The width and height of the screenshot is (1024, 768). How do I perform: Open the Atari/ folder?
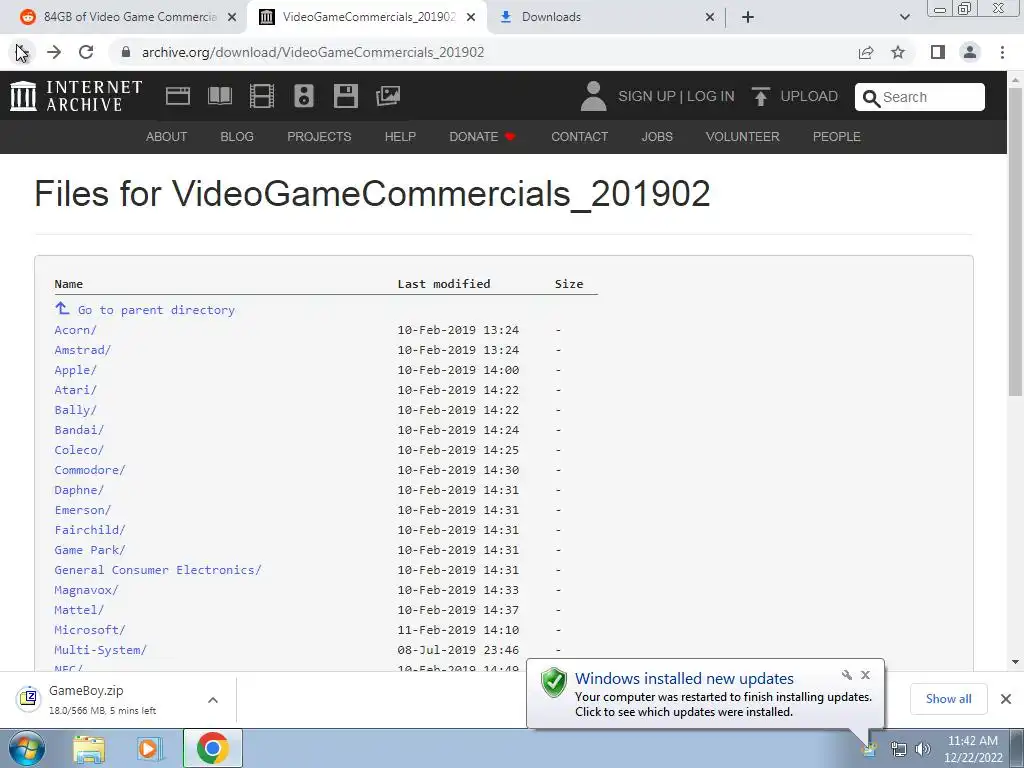pos(76,390)
